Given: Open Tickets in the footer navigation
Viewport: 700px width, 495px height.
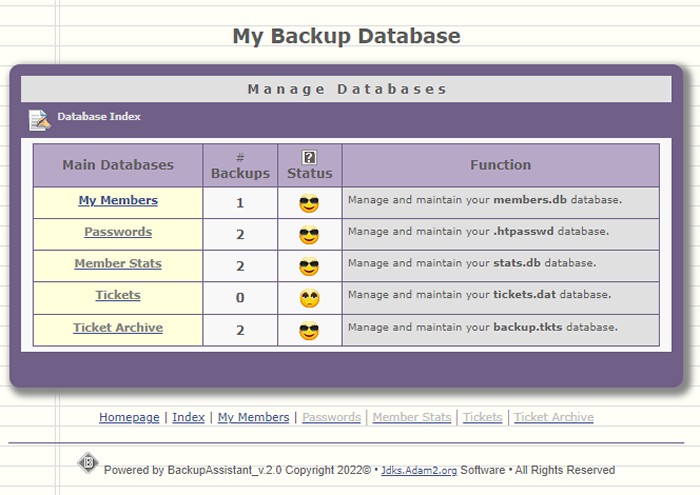Looking at the screenshot, I should pyautogui.click(x=483, y=417).
